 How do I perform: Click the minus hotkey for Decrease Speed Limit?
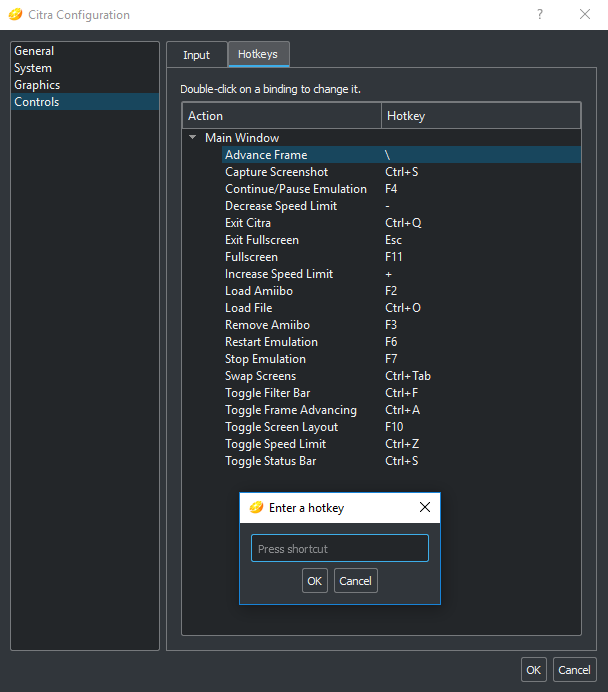tap(387, 206)
